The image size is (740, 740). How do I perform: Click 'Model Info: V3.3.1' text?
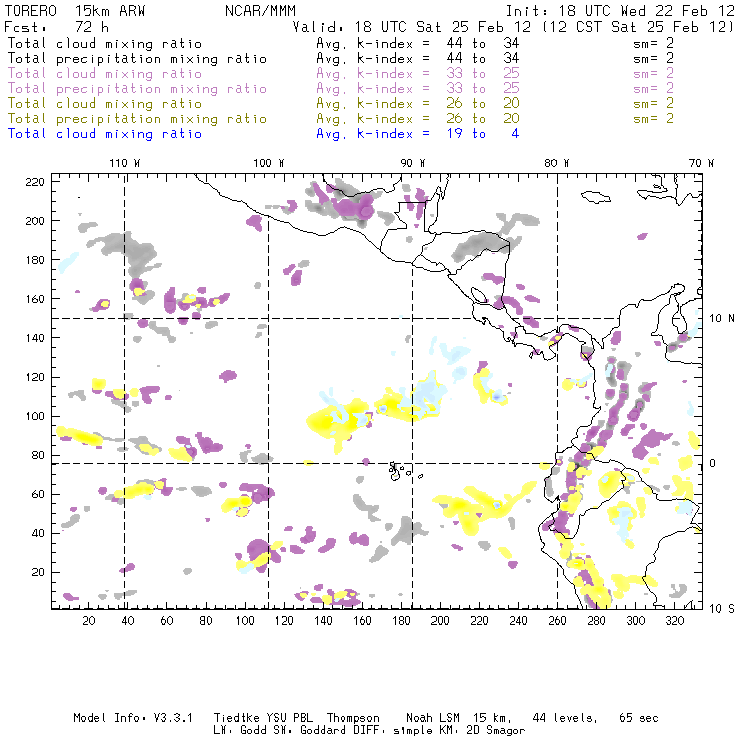pos(133,718)
